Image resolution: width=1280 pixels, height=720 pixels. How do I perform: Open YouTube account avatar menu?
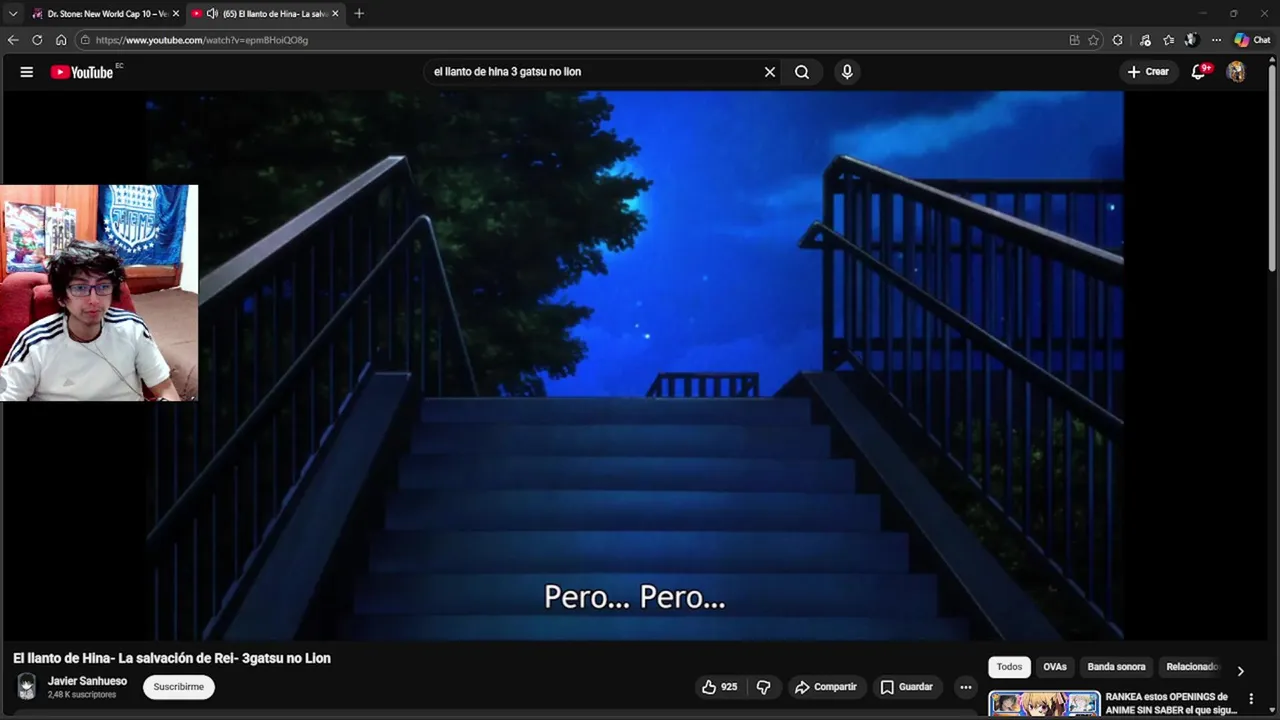[1236, 72]
